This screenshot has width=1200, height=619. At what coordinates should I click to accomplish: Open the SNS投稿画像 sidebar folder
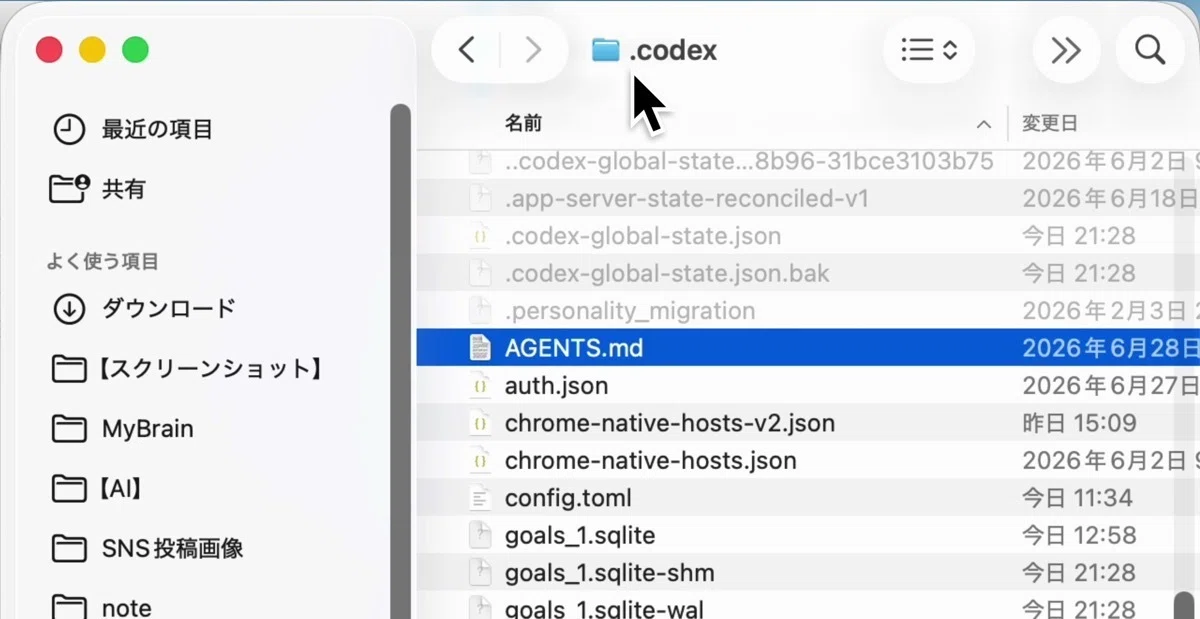(172, 548)
